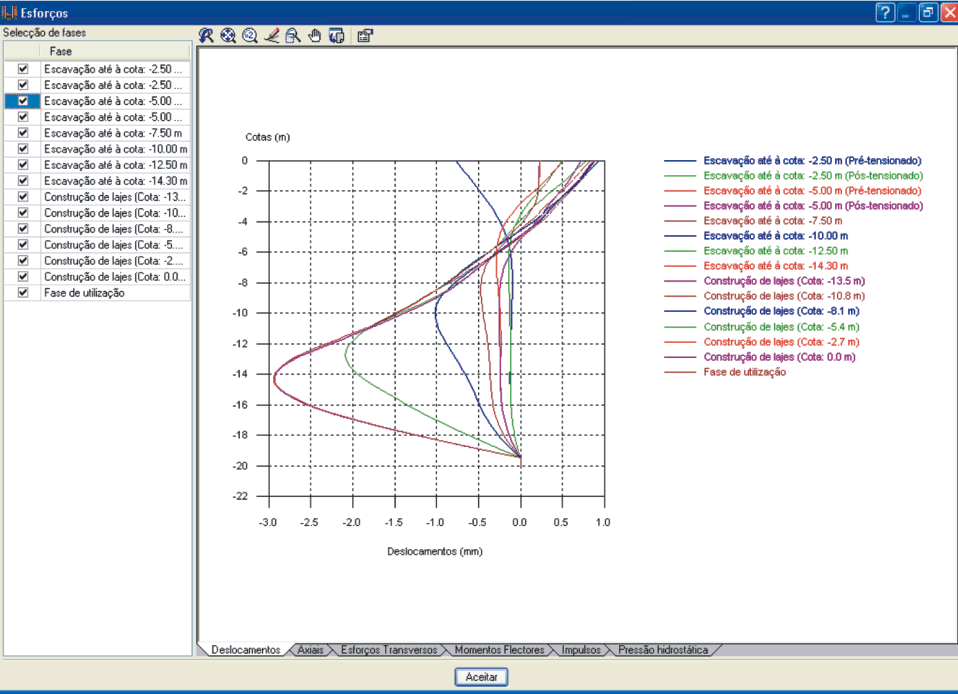
Task: Toggle the 'Escavação até à cota: -7.50 m' checkbox
Action: 23,133
